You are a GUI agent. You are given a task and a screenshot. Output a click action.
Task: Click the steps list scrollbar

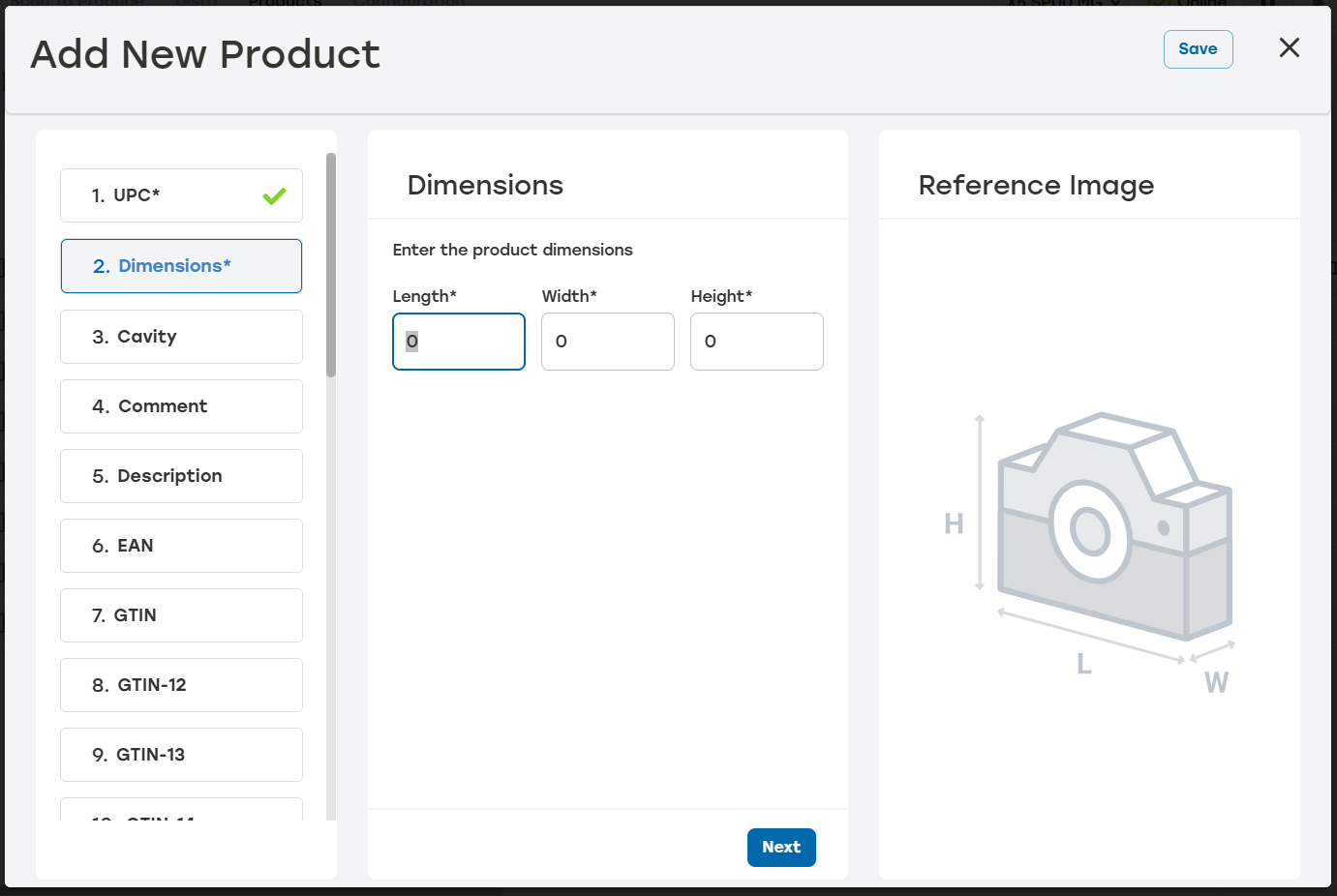point(331,265)
